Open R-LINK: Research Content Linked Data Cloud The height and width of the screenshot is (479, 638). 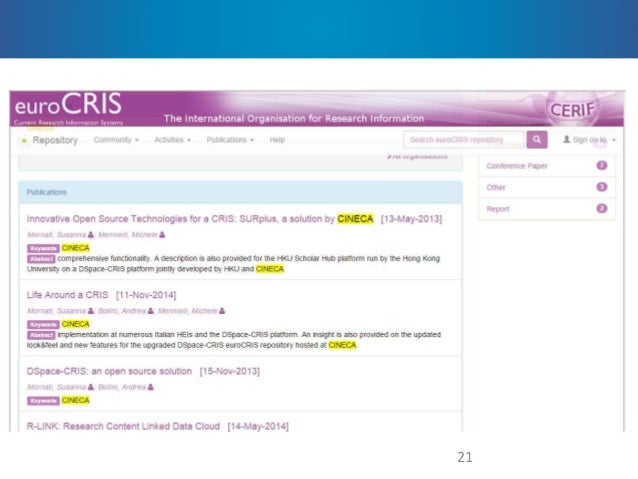pos(123,426)
